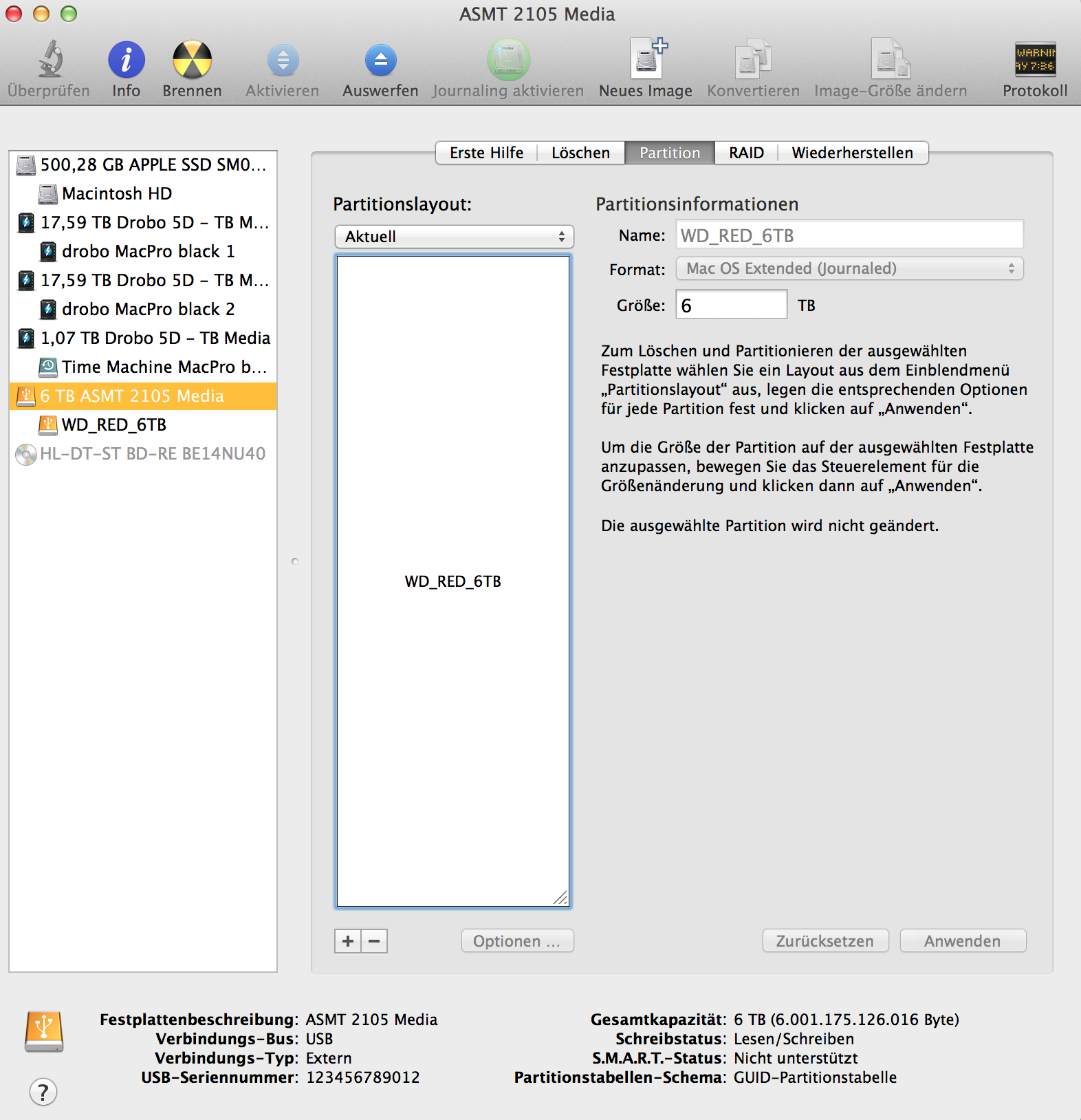Switch to the Partition tab

click(x=670, y=153)
